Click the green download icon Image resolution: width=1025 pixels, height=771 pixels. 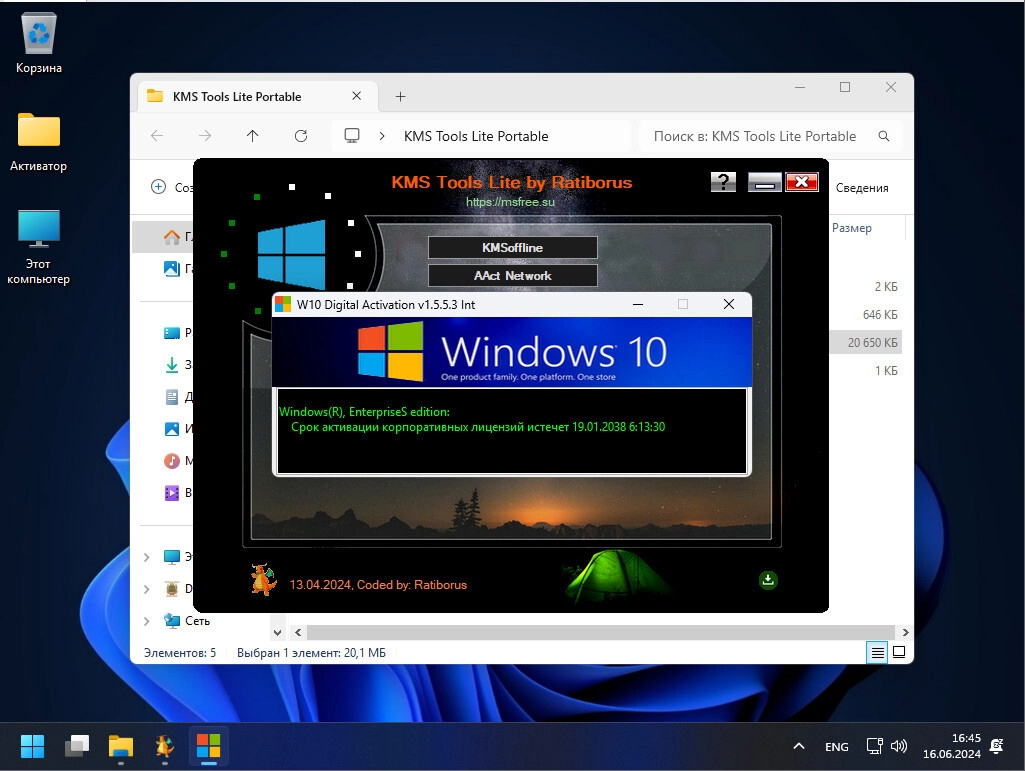[x=768, y=580]
